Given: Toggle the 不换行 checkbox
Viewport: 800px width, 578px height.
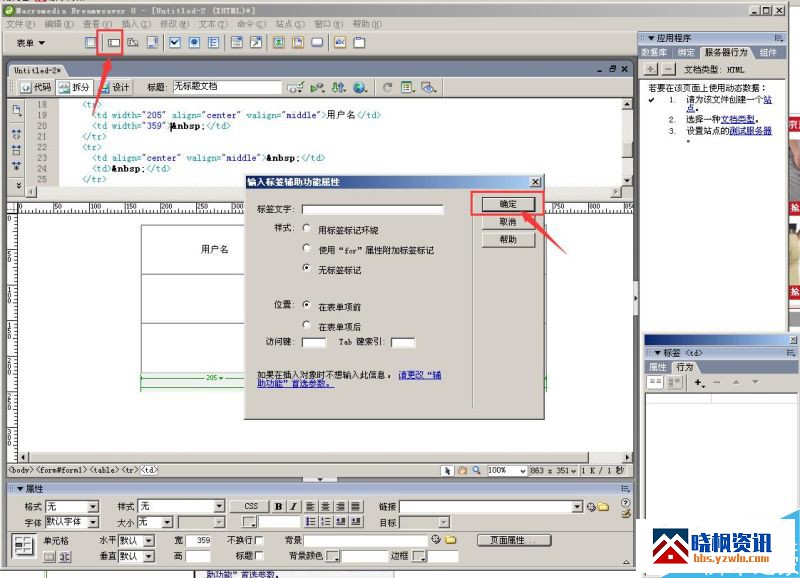Looking at the screenshot, I should (259, 540).
